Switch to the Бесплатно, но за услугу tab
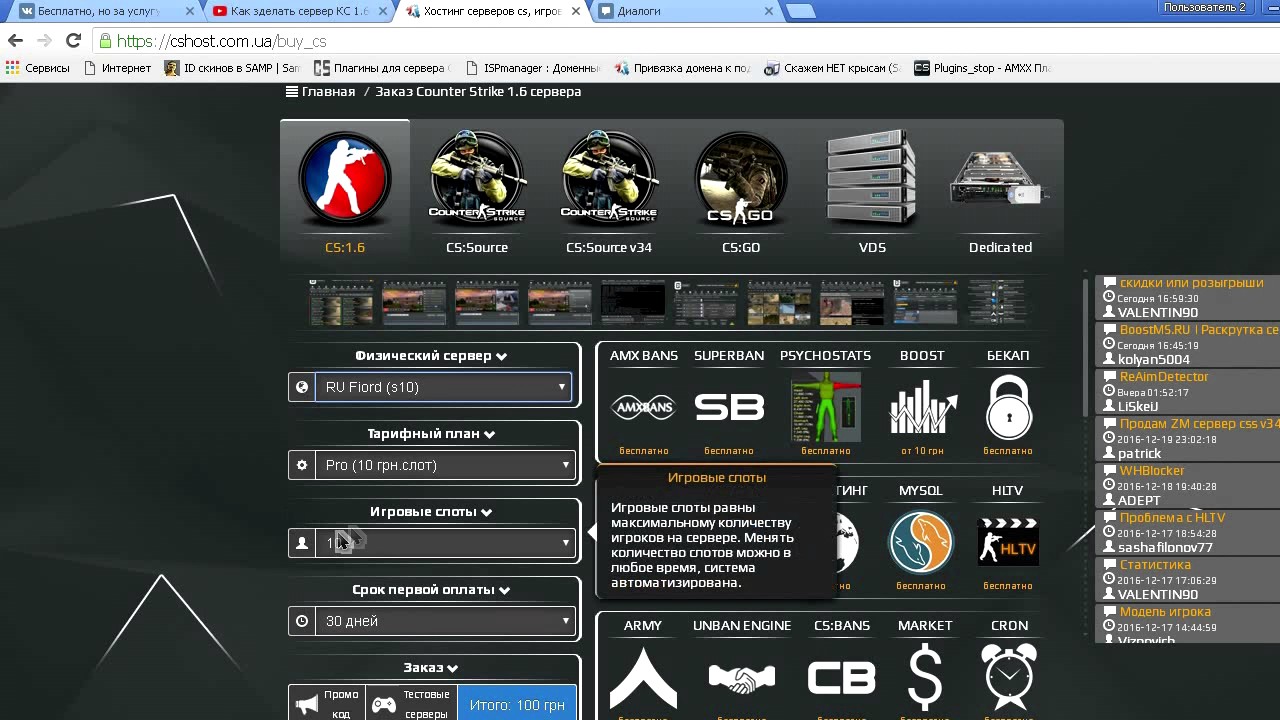 [98, 11]
